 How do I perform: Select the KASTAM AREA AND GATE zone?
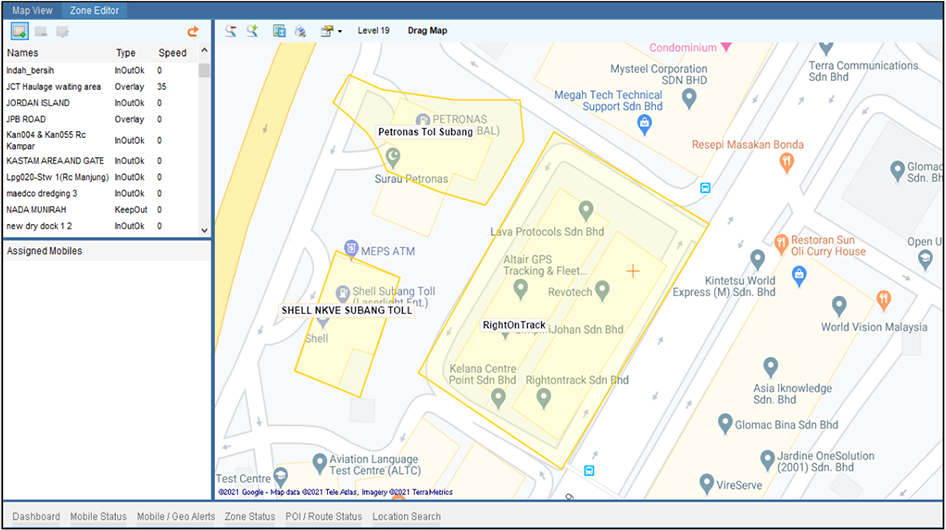[x=101, y=161]
